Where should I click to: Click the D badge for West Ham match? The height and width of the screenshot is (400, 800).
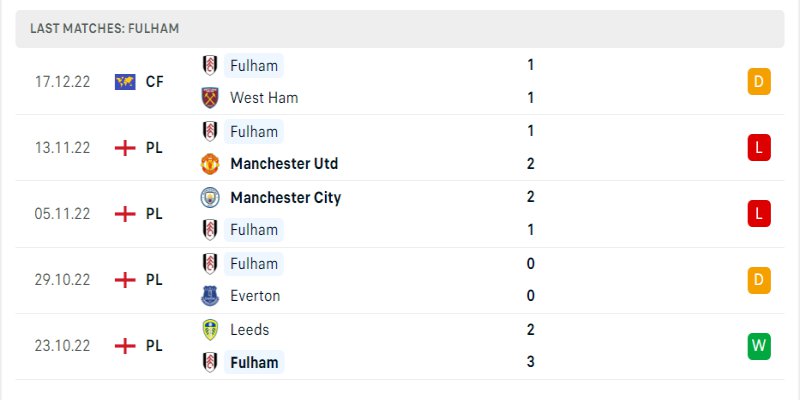[x=758, y=82]
